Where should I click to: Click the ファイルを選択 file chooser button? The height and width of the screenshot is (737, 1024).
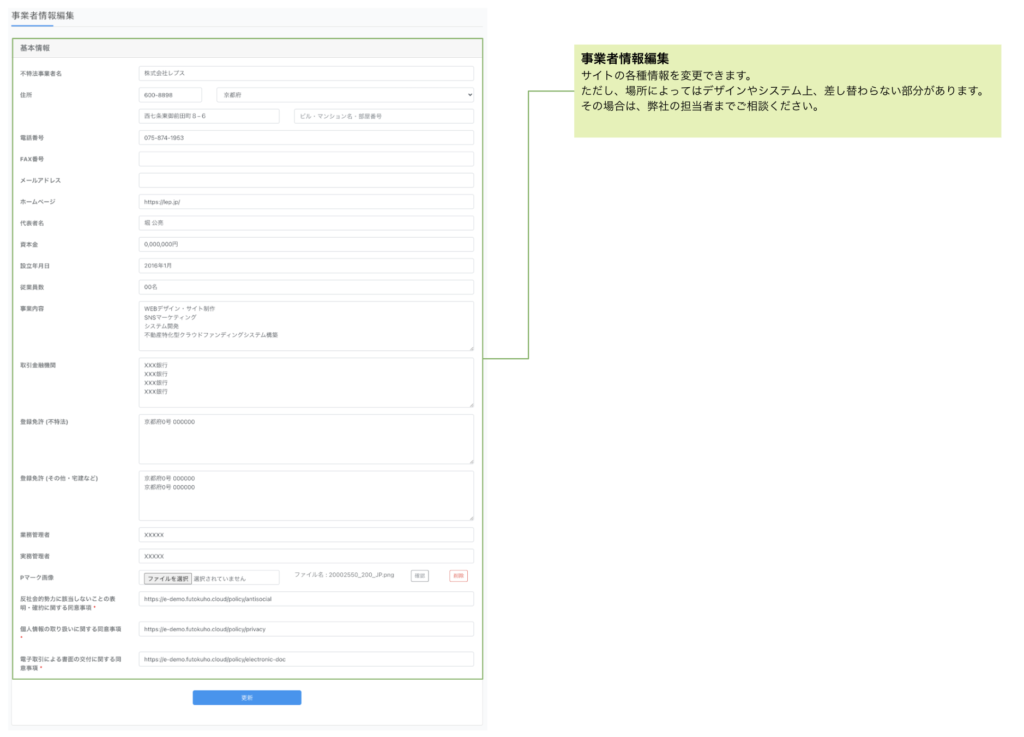167,578
